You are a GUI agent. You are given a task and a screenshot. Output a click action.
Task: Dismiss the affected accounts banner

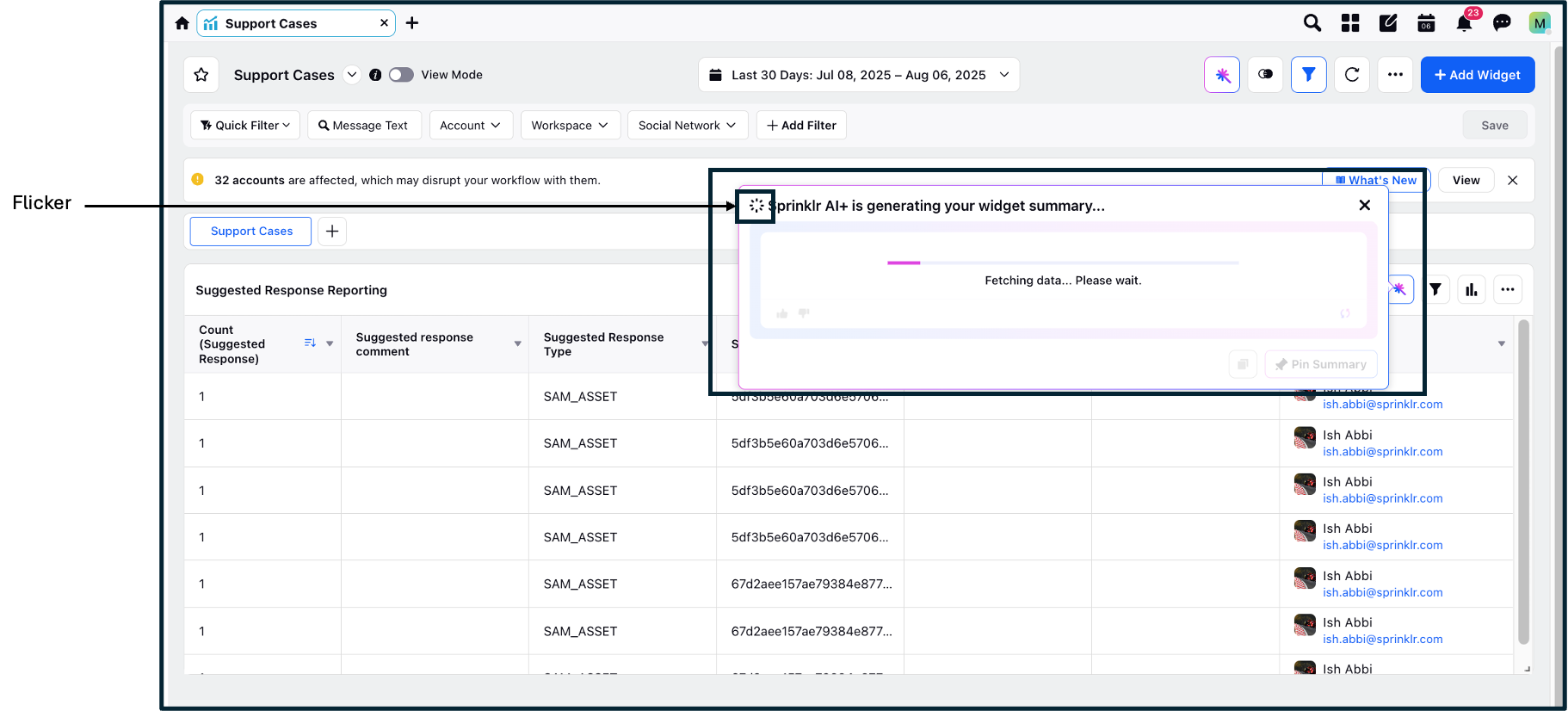click(x=1513, y=180)
